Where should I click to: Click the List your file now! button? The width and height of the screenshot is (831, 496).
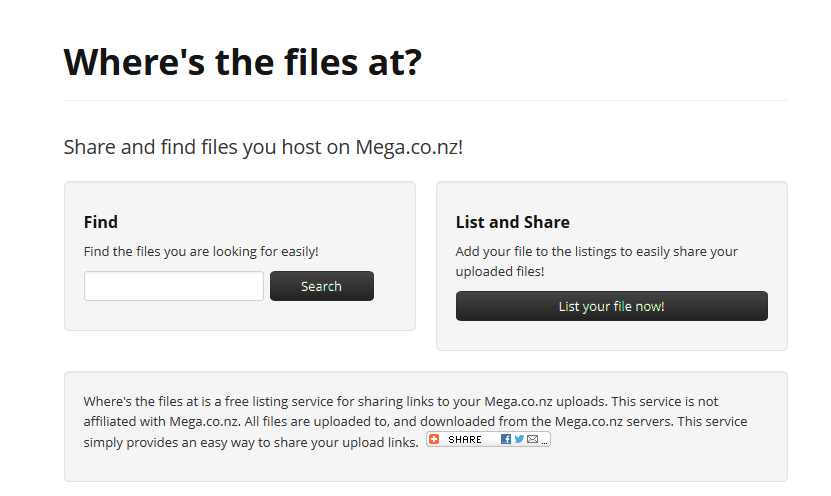612,306
